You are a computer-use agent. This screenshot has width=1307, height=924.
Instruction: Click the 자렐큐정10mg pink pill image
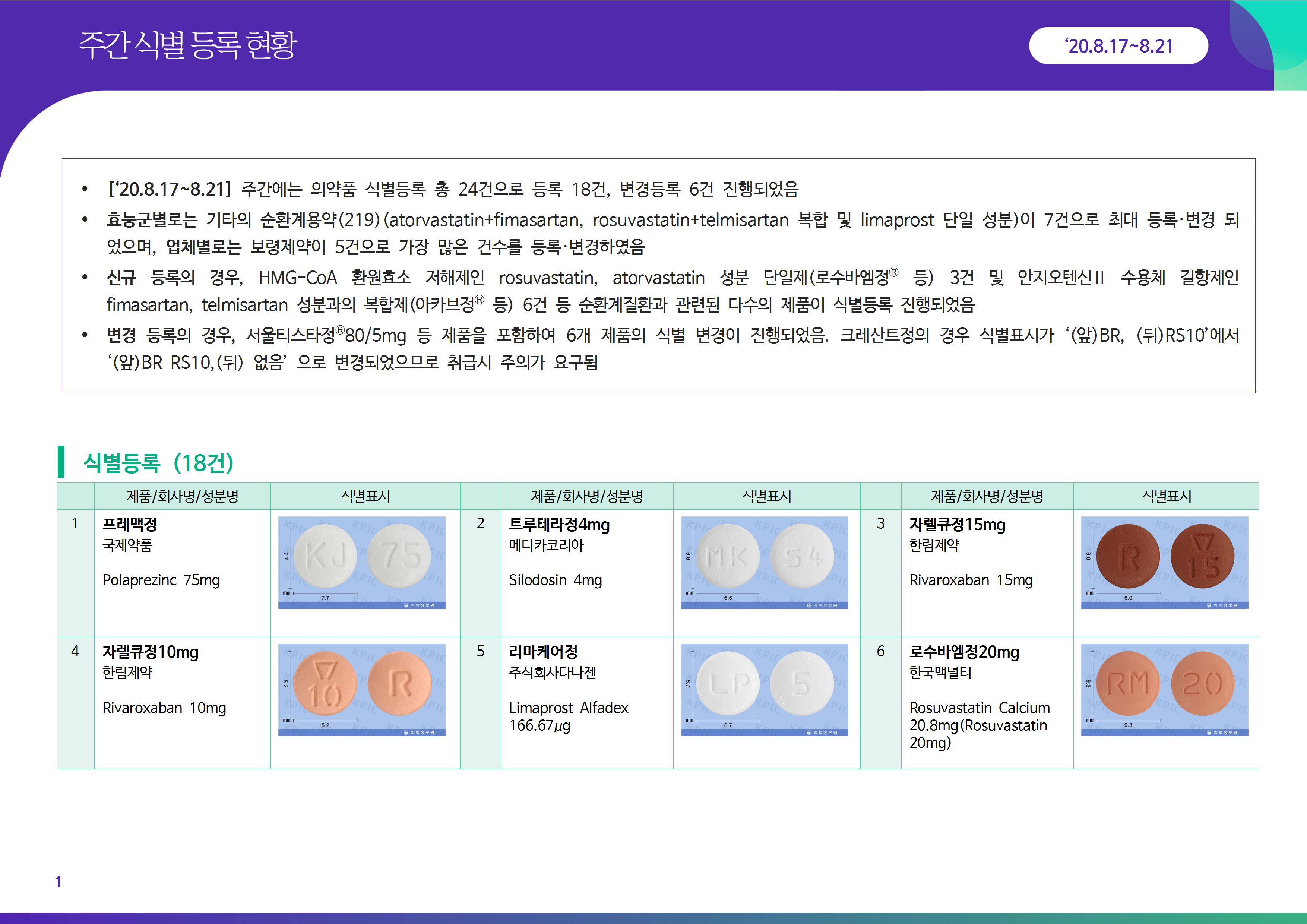click(x=361, y=689)
